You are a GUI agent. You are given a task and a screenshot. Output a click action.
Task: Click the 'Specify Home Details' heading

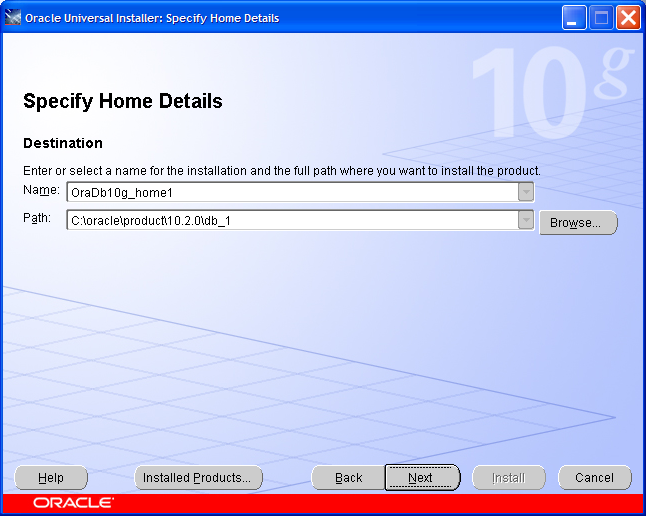(x=123, y=101)
